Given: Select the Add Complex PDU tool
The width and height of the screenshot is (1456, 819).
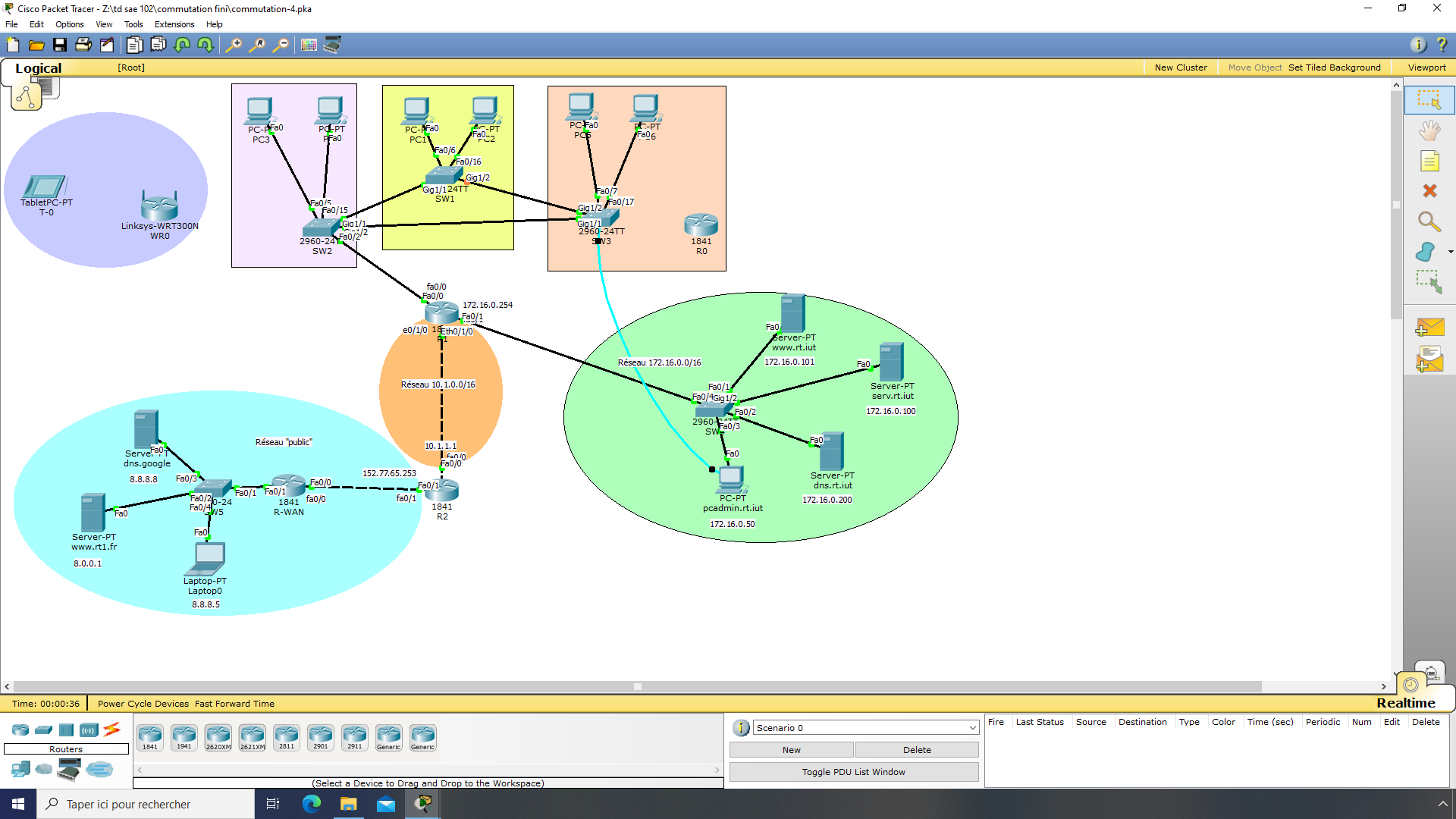Looking at the screenshot, I should pyautogui.click(x=1430, y=359).
